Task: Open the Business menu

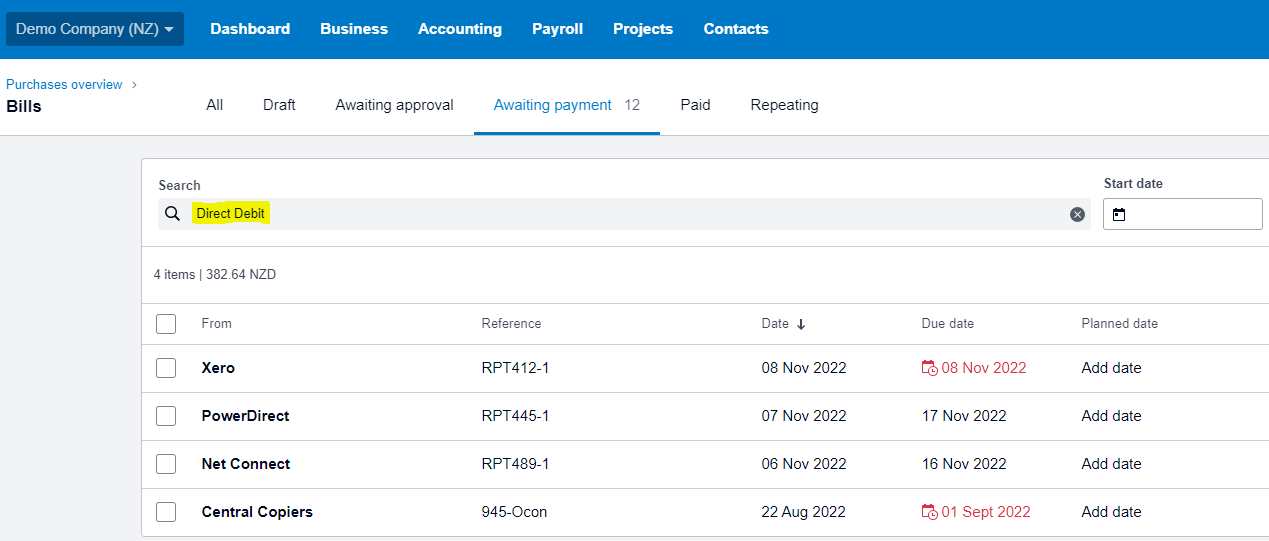Action: click(354, 29)
